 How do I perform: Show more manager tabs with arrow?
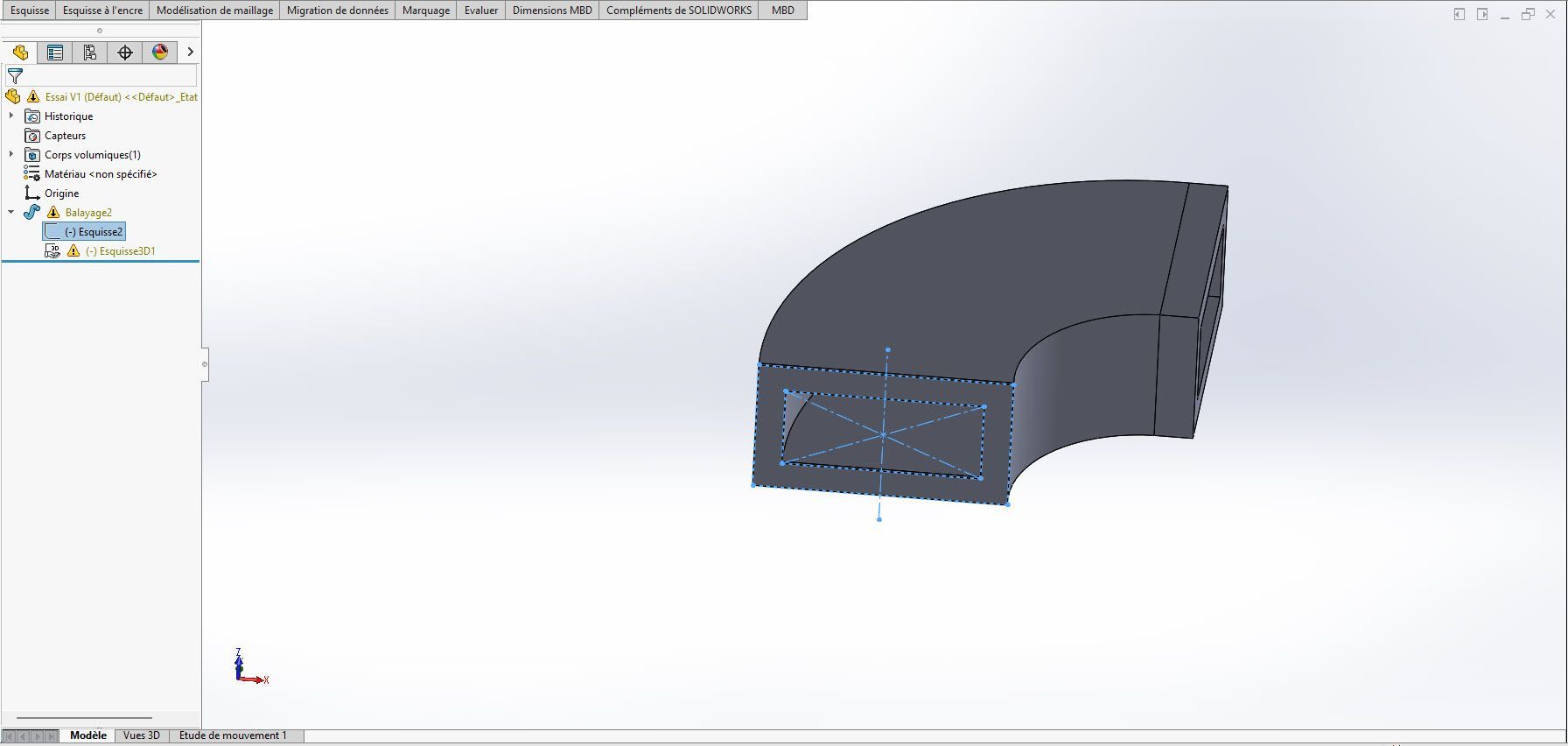click(x=190, y=53)
